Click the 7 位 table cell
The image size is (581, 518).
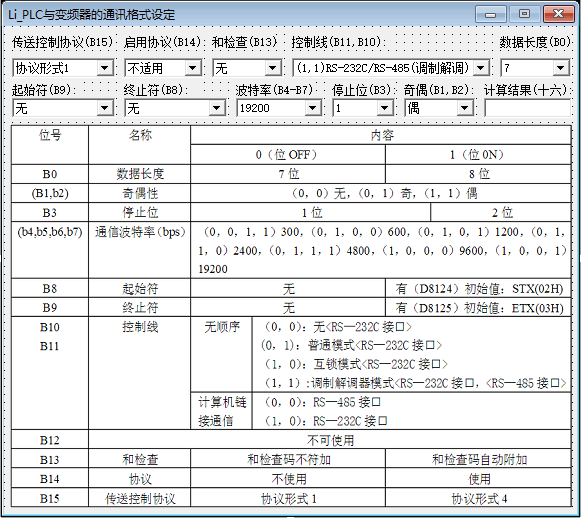coord(288,174)
